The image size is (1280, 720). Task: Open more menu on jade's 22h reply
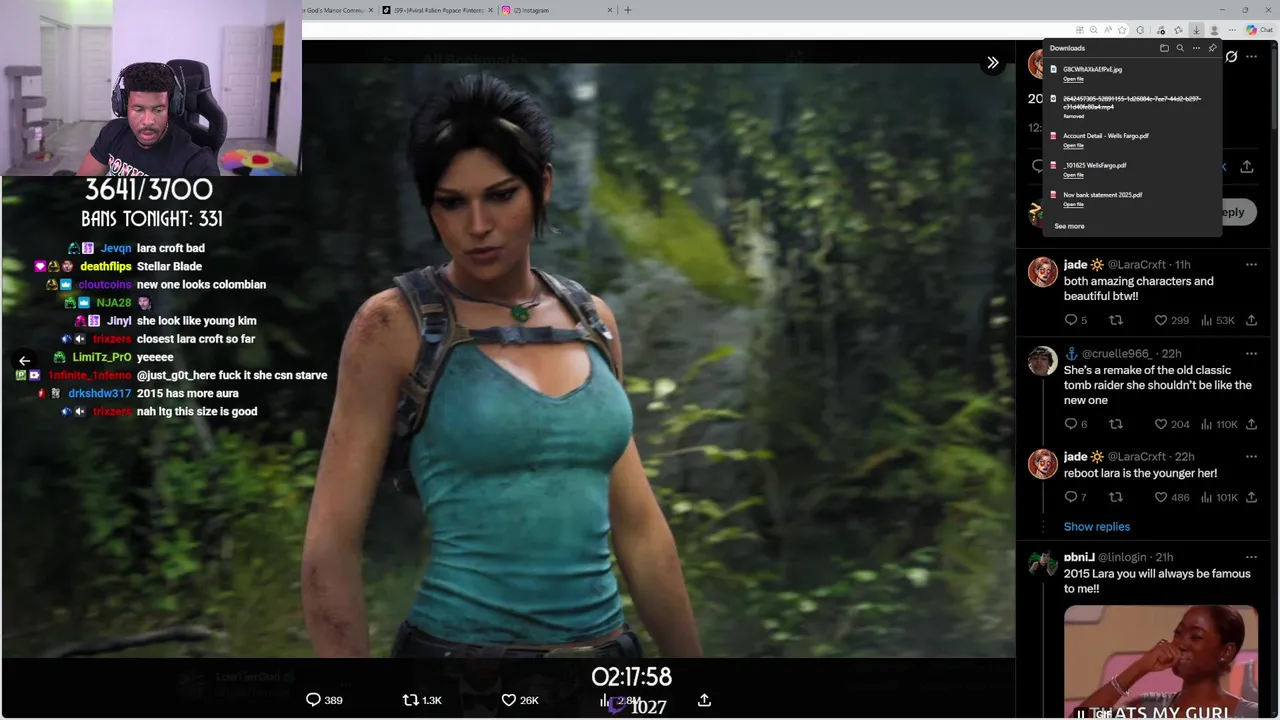point(1251,456)
